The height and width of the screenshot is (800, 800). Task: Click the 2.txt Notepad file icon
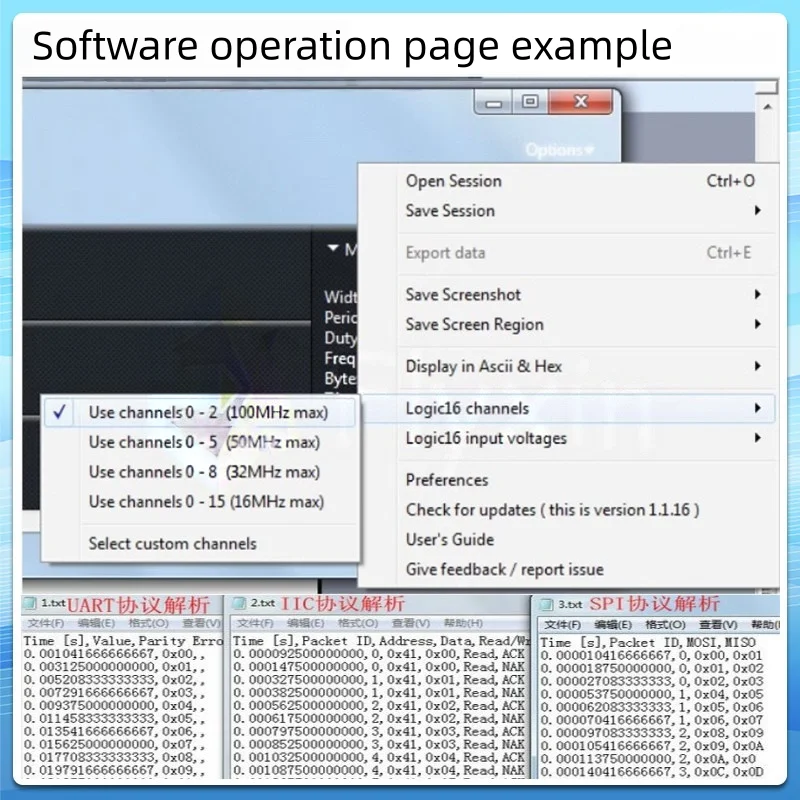pos(239,604)
